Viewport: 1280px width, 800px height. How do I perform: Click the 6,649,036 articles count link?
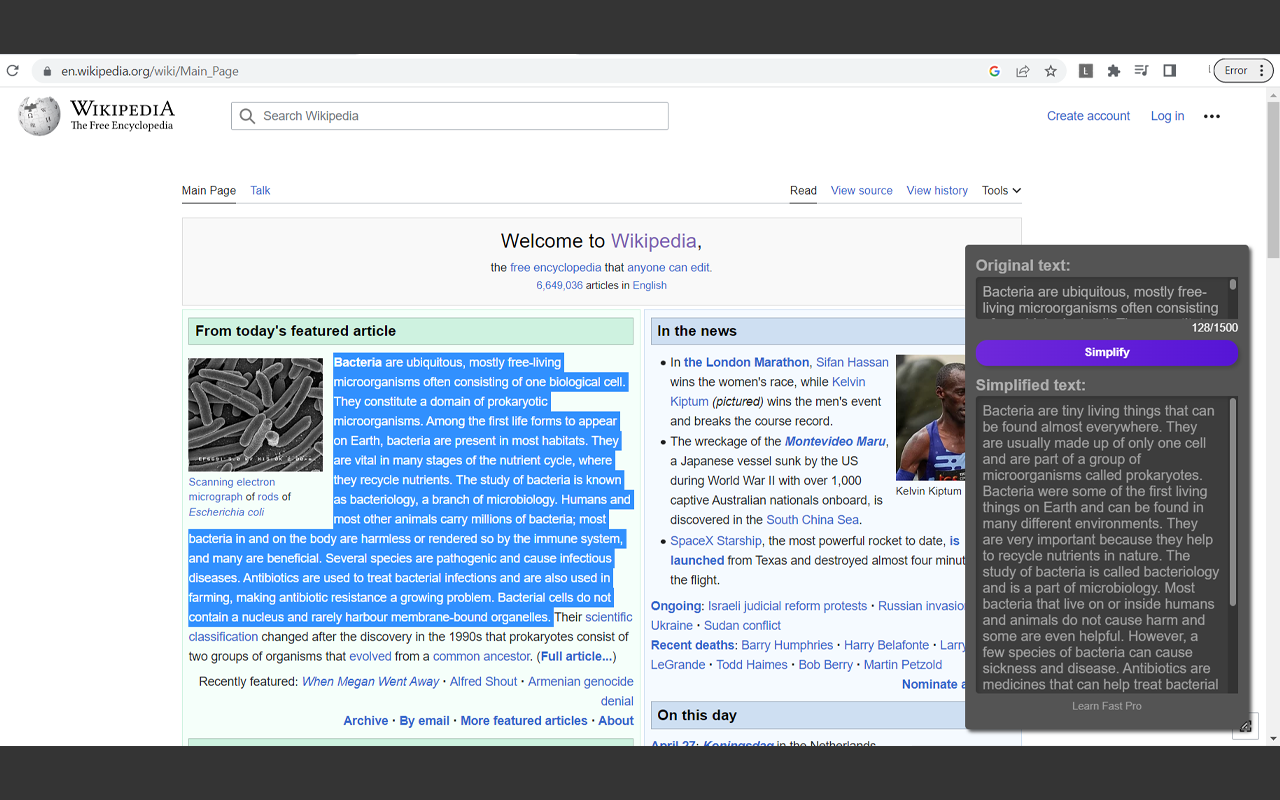(x=559, y=285)
